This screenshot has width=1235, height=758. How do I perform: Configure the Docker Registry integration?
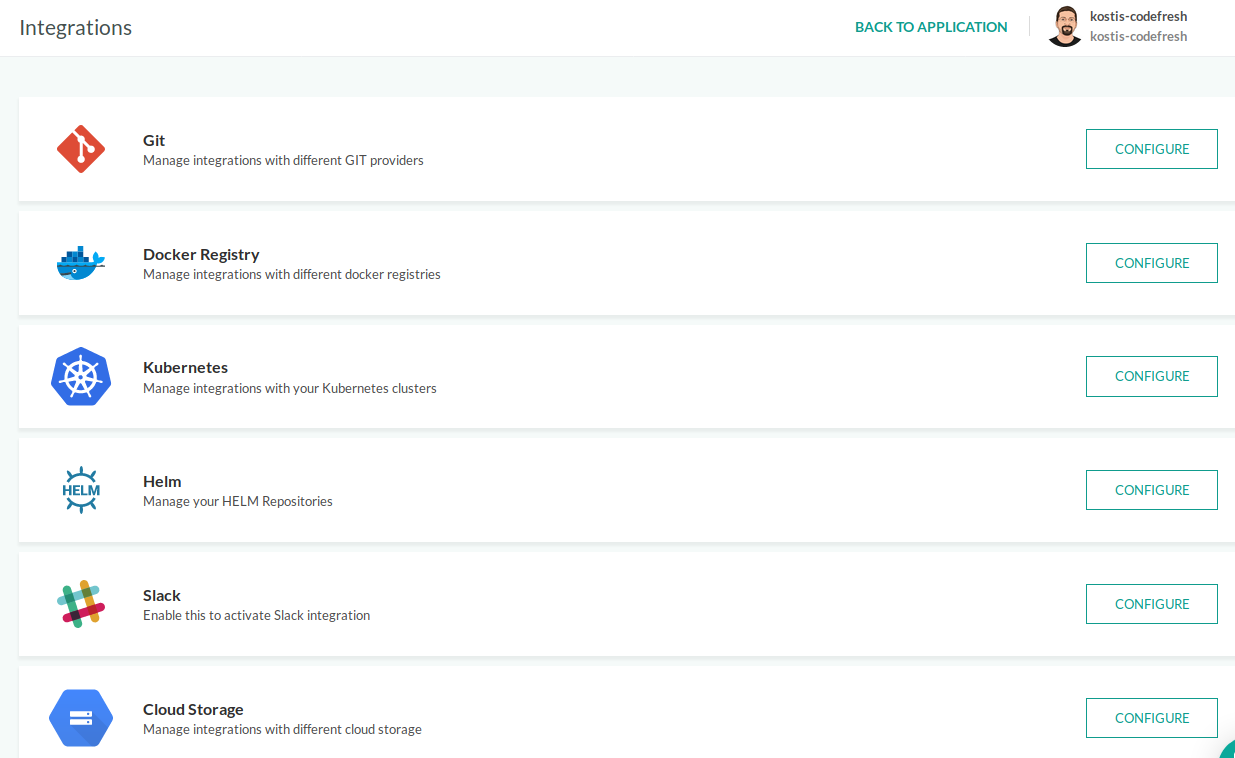click(x=1151, y=263)
